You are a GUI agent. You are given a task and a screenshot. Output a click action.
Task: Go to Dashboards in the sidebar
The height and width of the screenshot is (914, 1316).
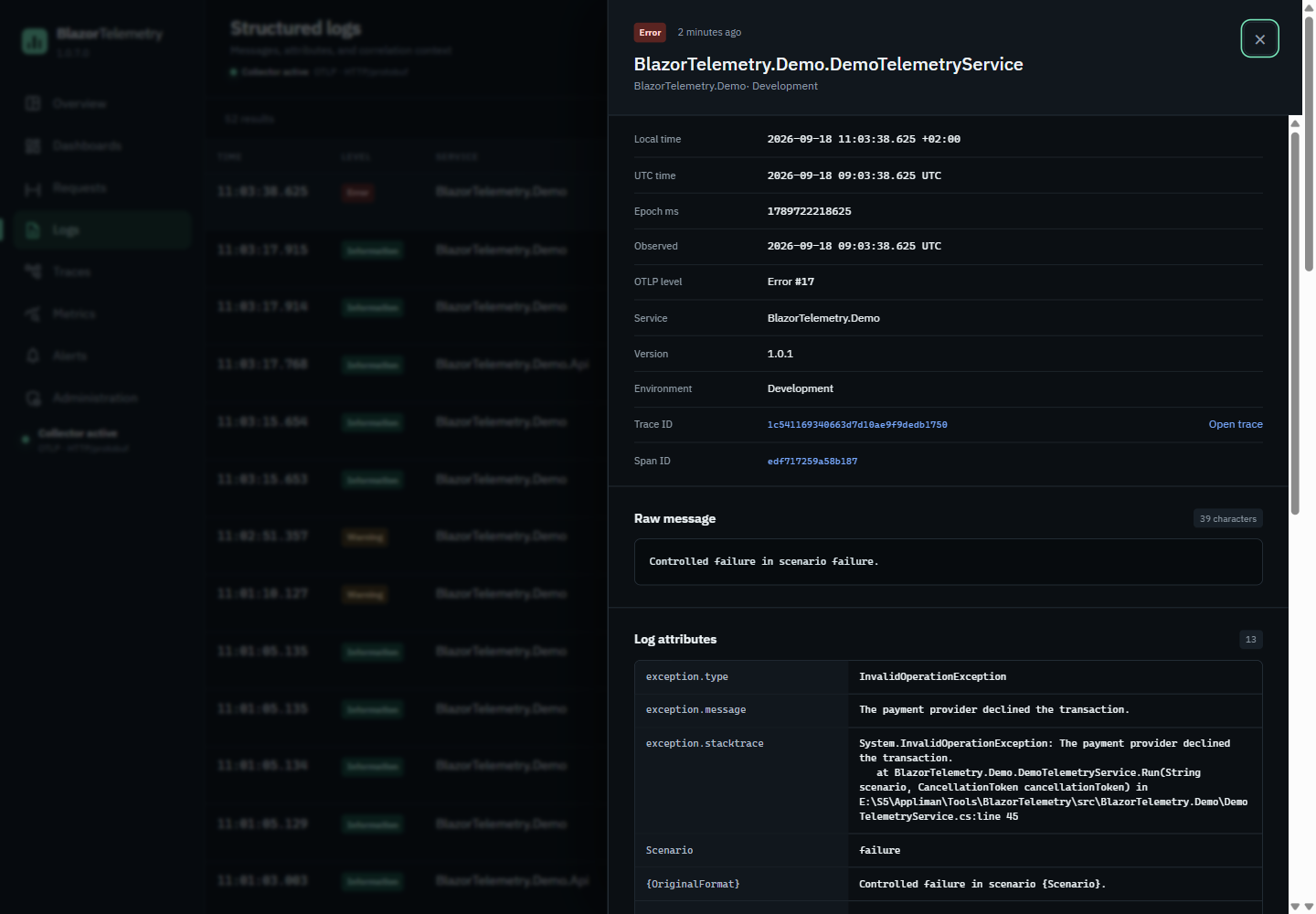click(102, 146)
